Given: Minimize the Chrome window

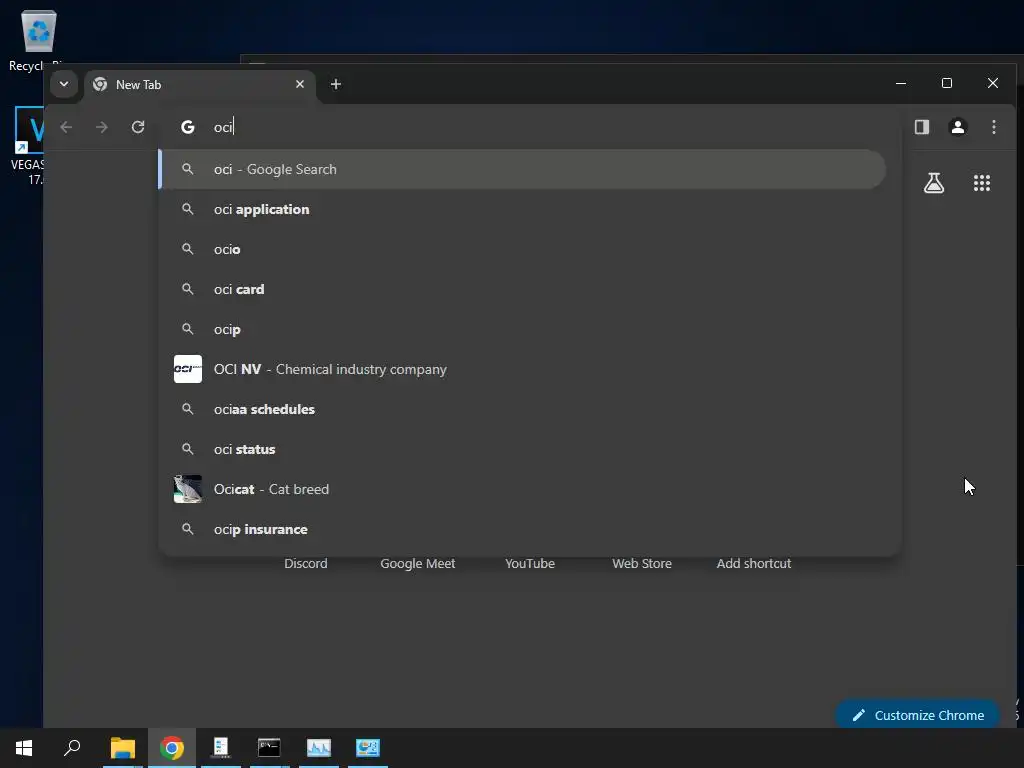Looking at the screenshot, I should pyautogui.click(x=901, y=84).
